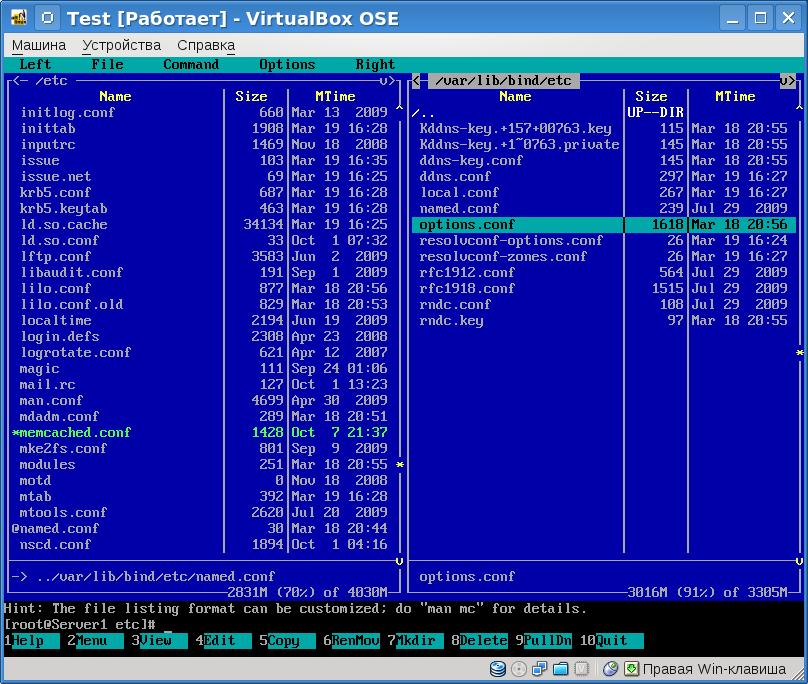Open the Options dropdown menu
The image size is (808, 684).
click(x=287, y=64)
